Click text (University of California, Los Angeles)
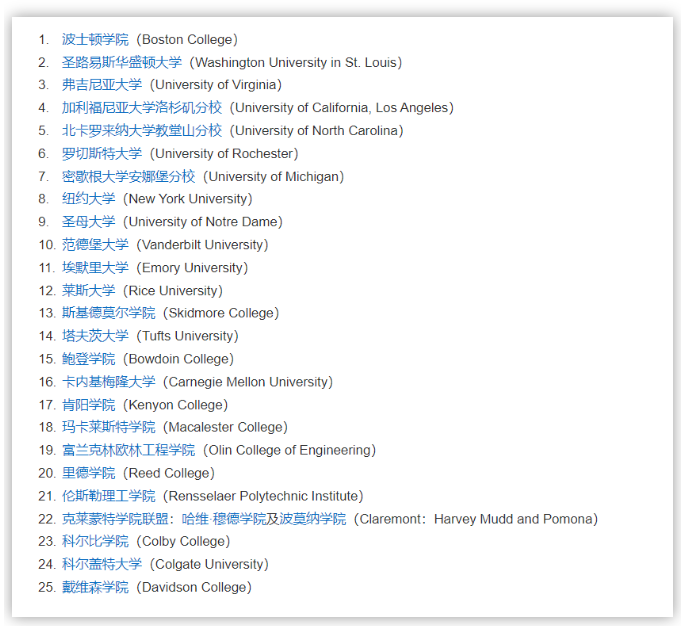This screenshot has width=683, height=626. pos(342,108)
